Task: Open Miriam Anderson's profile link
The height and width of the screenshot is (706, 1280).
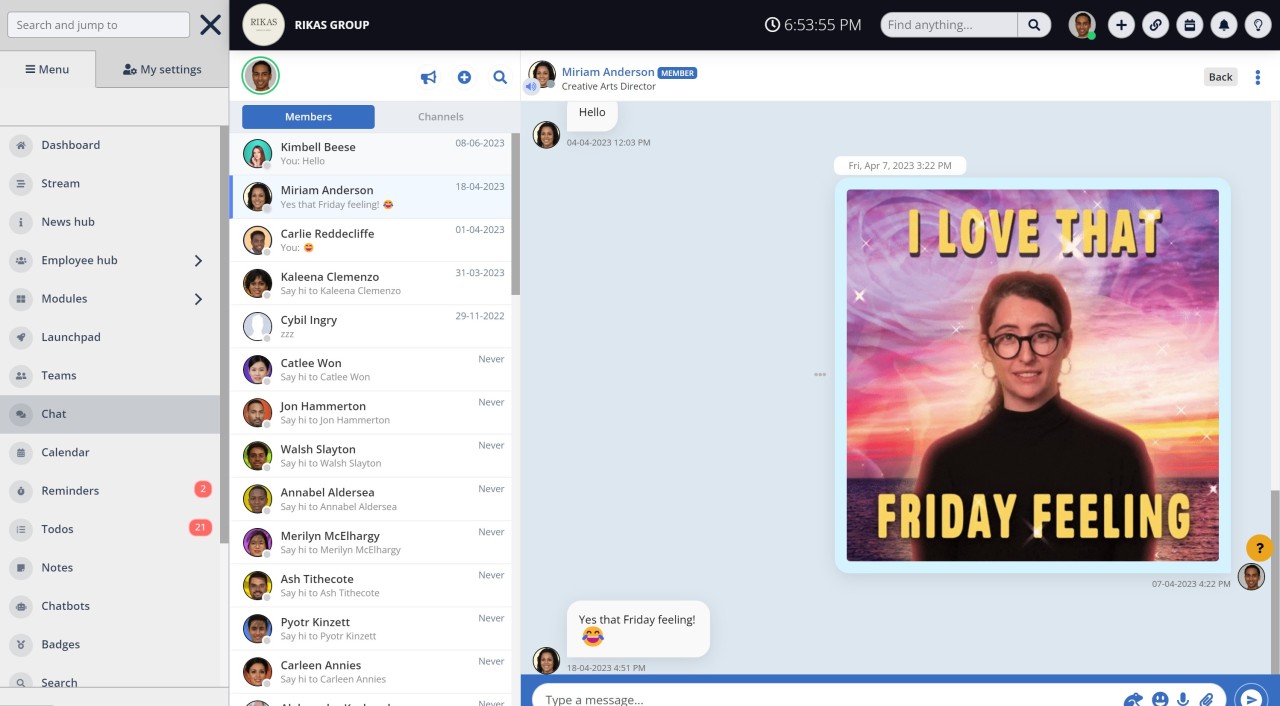Action: point(610,72)
